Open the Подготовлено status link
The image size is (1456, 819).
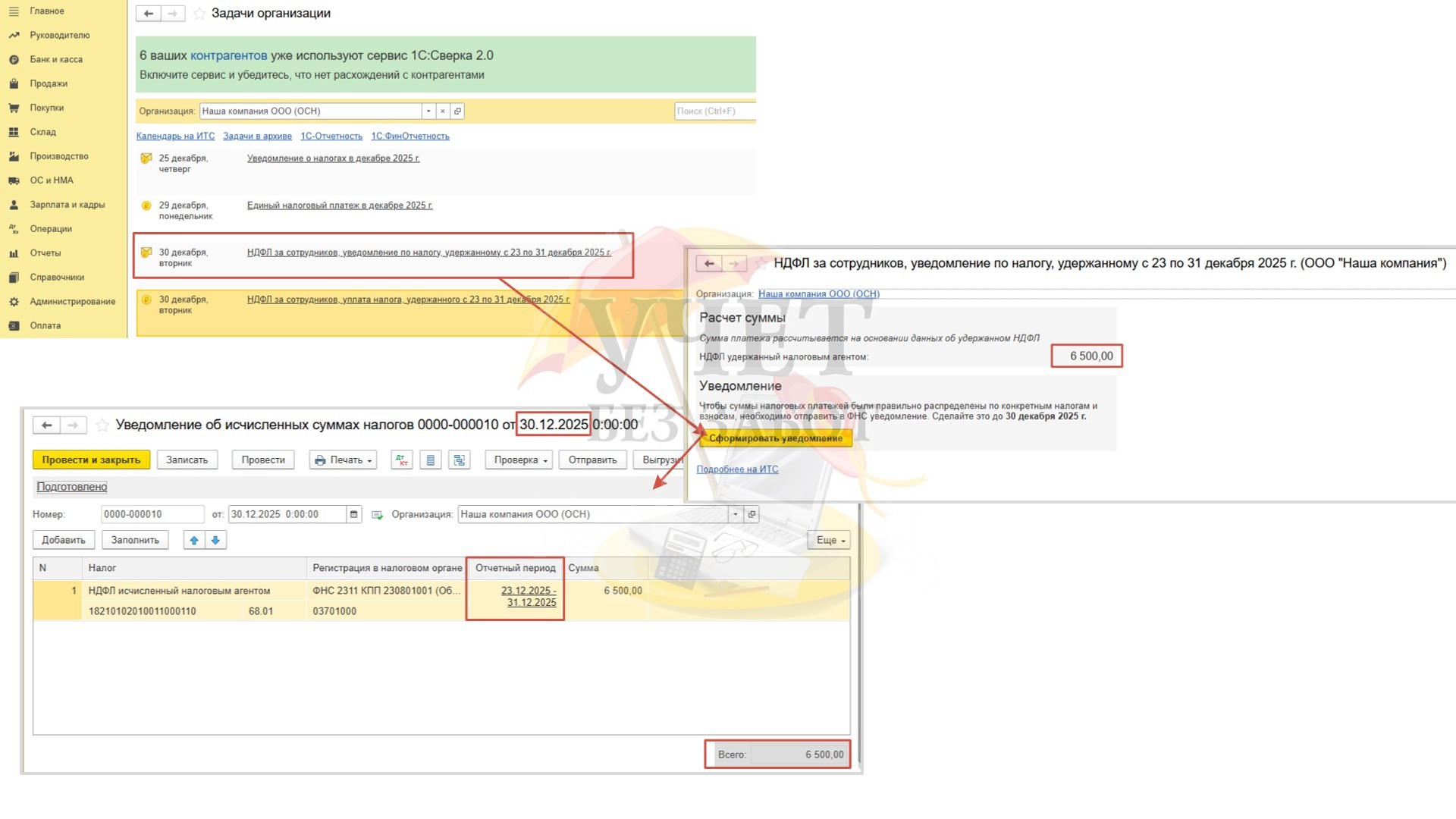pos(72,487)
